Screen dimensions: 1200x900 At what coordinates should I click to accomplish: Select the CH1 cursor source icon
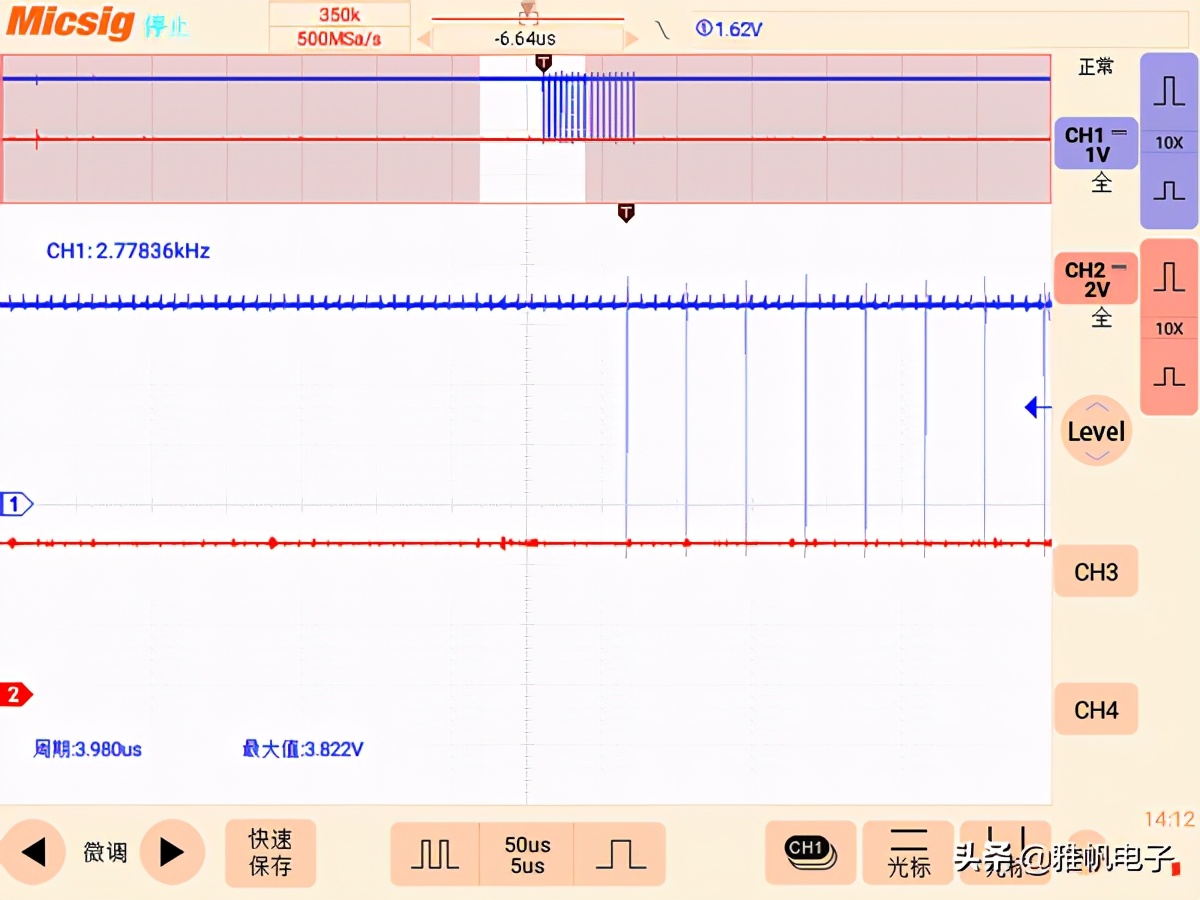tap(809, 853)
